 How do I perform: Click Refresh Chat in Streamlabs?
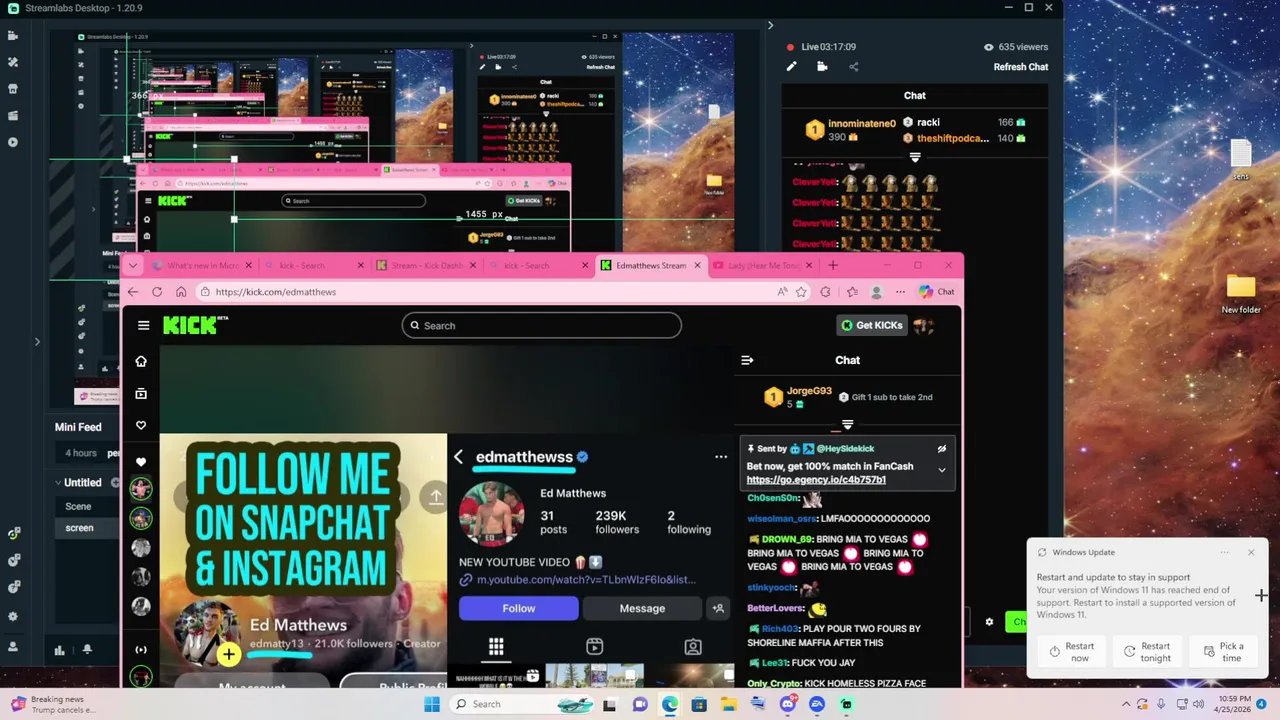tap(1020, 67)
